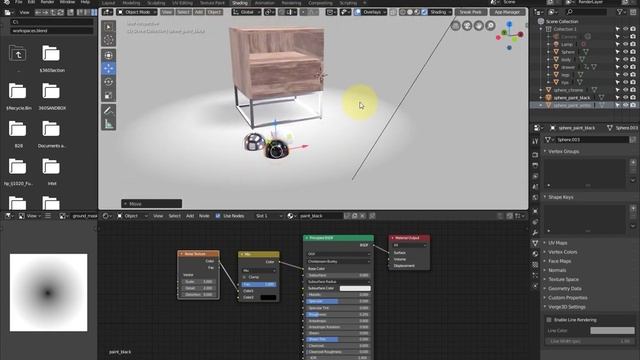Click the parent folder icon in file browser

pos(18,54)
